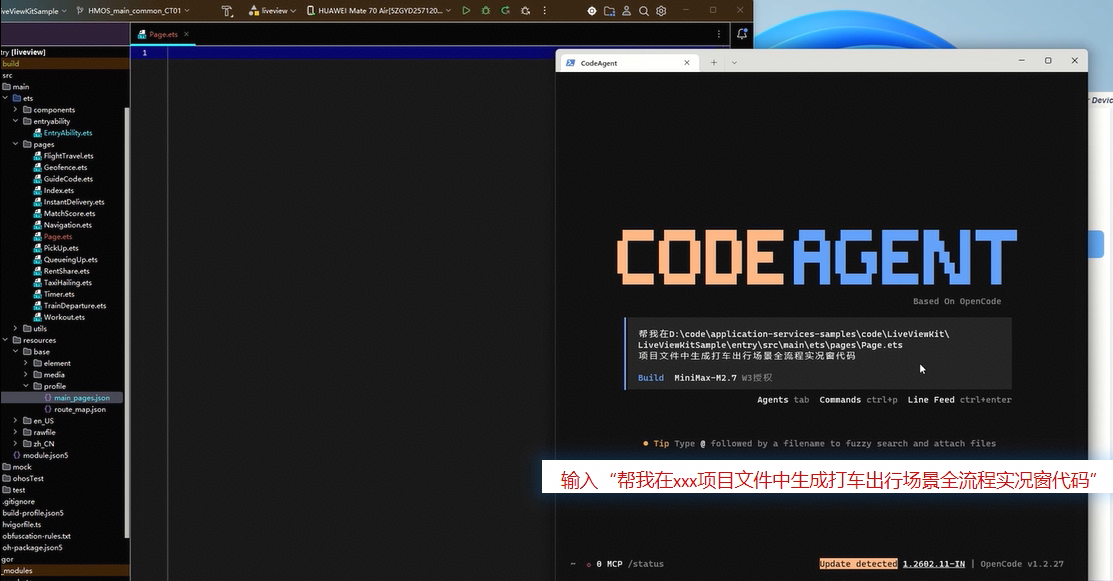Run the app with the green play icon
Viewport: 1113px width, 581px height.
(x=466, y=11)
